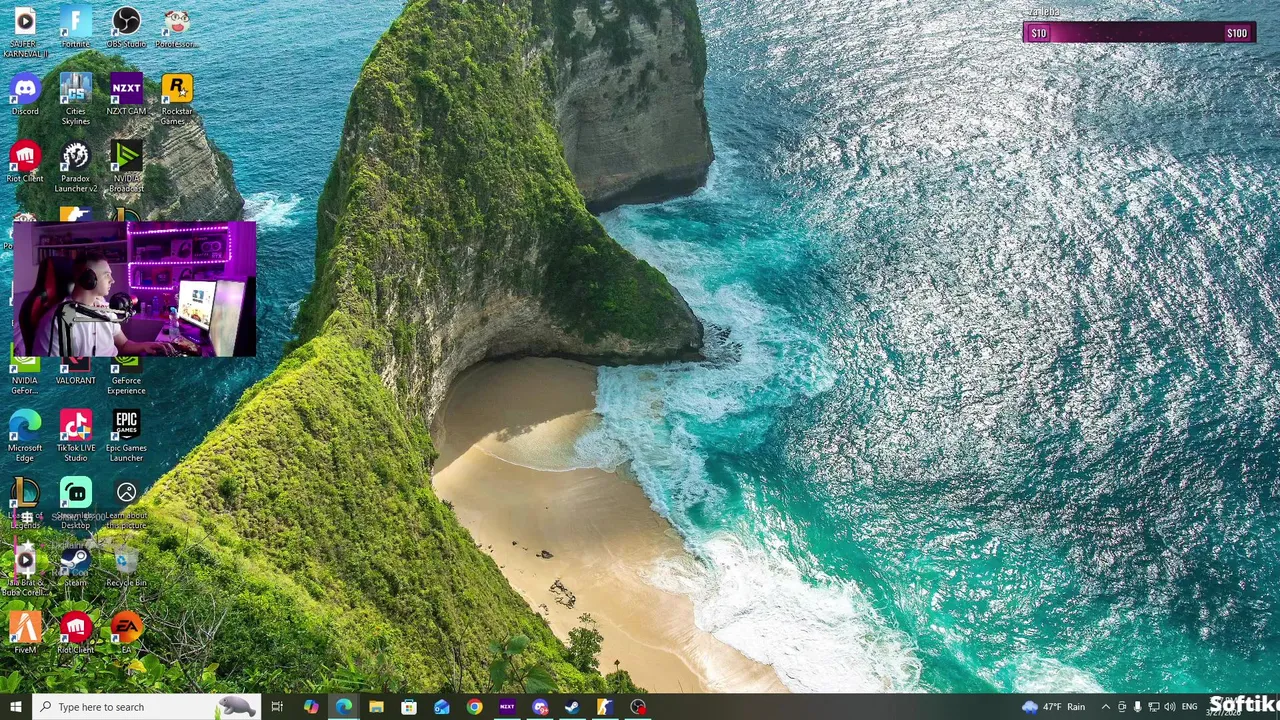Click the microphone tray icon
The height and width of the screenshot is (720, 1280).
(x=1137, y=707)
